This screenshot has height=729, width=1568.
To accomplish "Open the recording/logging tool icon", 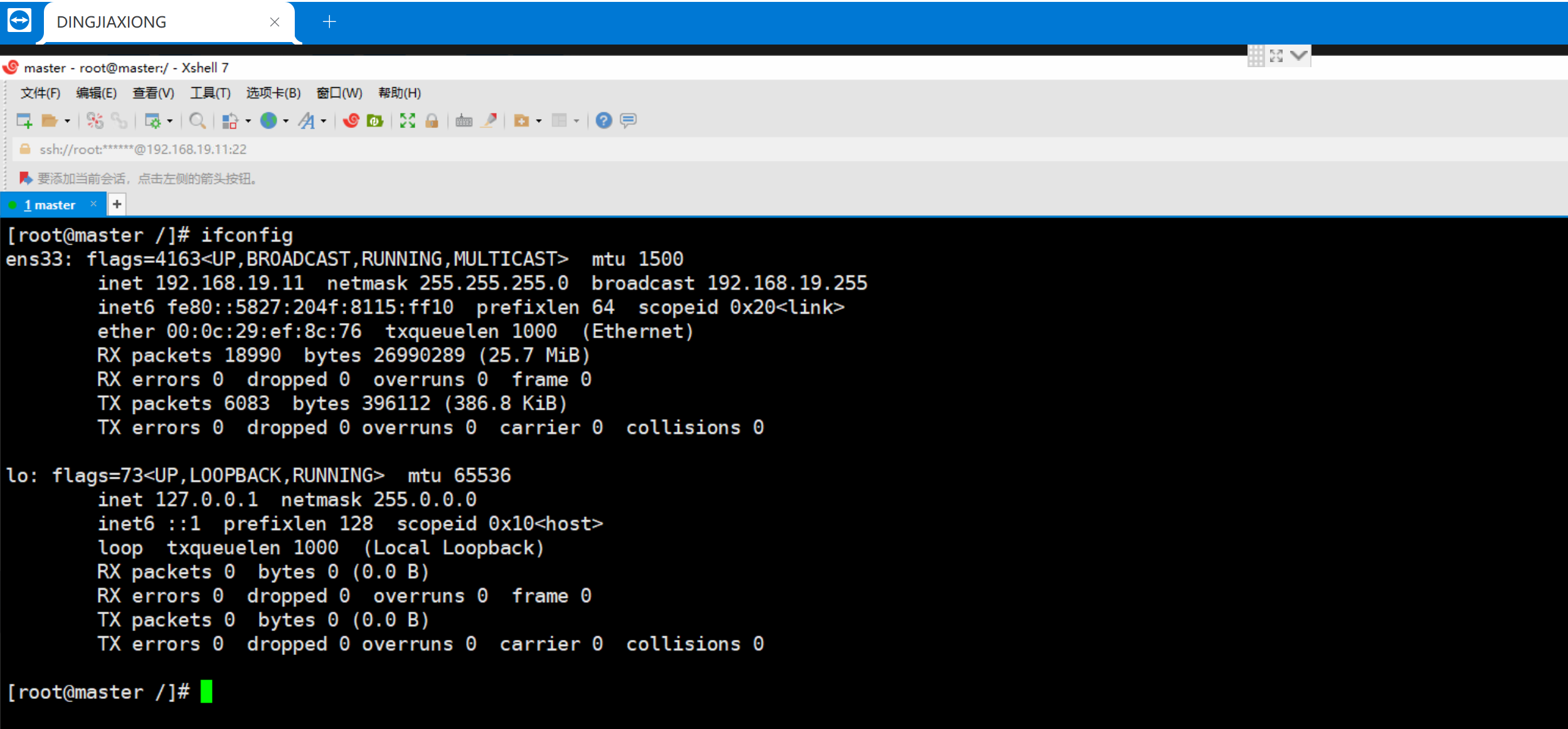I will (489, 122).
